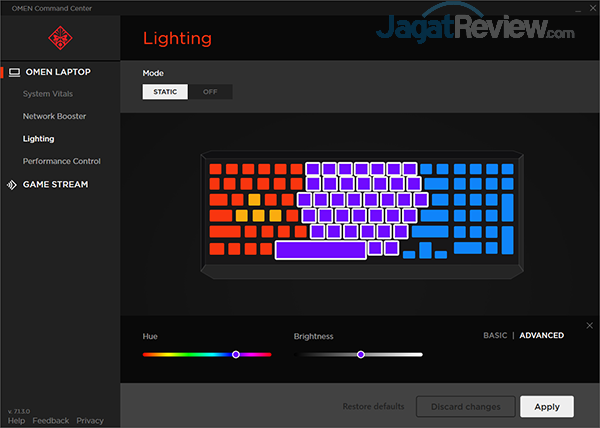Click the Hue slider handle
600x428 pixels.
[236, 354]
